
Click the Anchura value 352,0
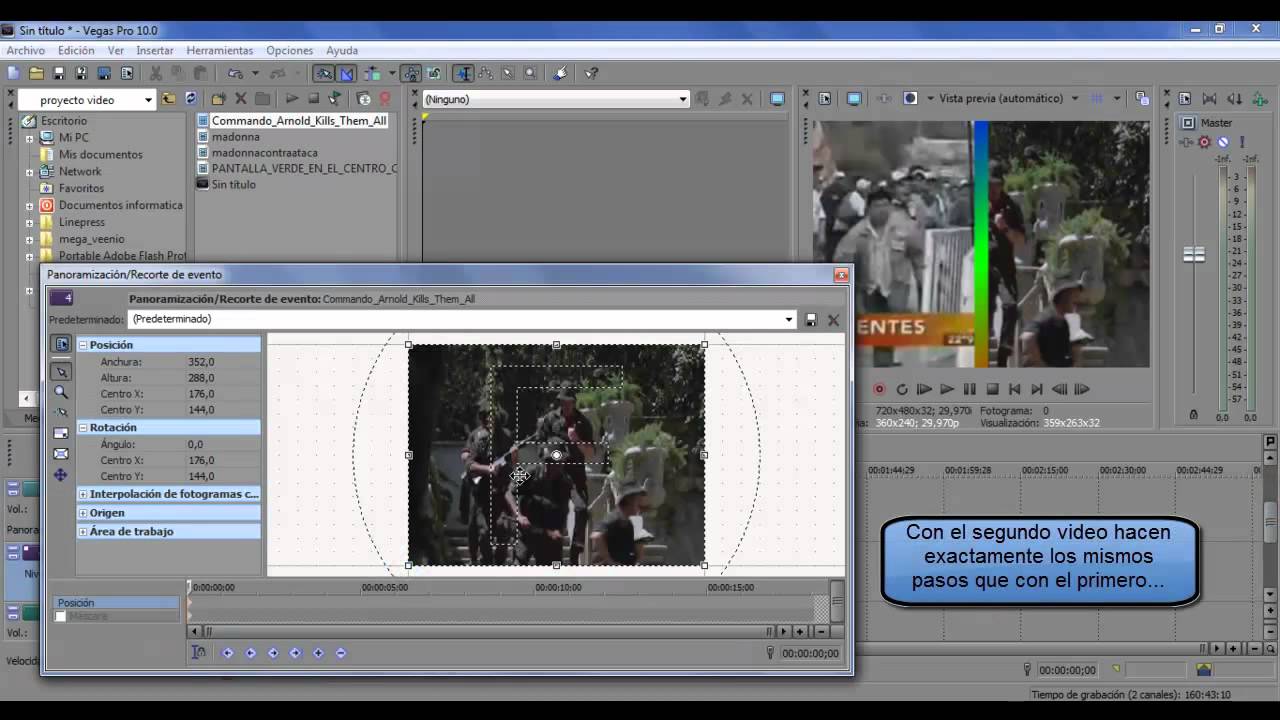click(201, 362)
